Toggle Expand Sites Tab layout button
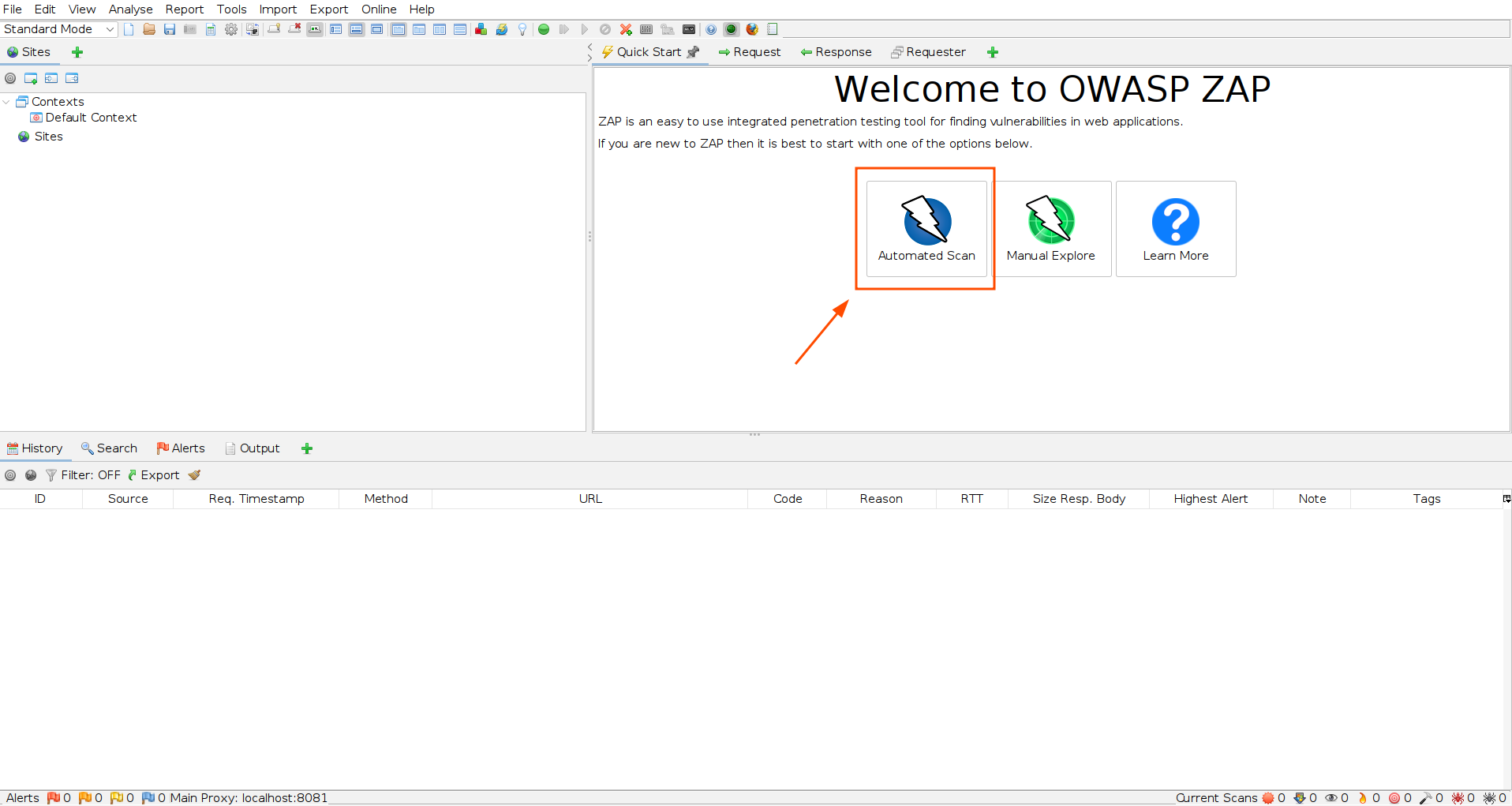Viewport: 1512px width, 806px height. (x=336, y=29)
